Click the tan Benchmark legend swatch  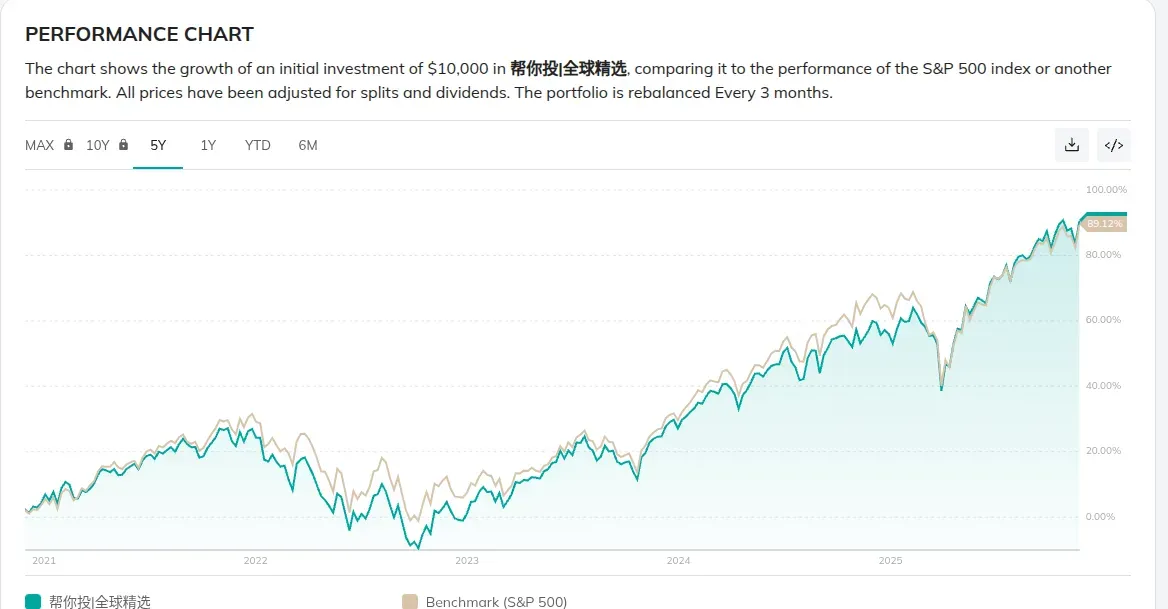coord(409,601)
